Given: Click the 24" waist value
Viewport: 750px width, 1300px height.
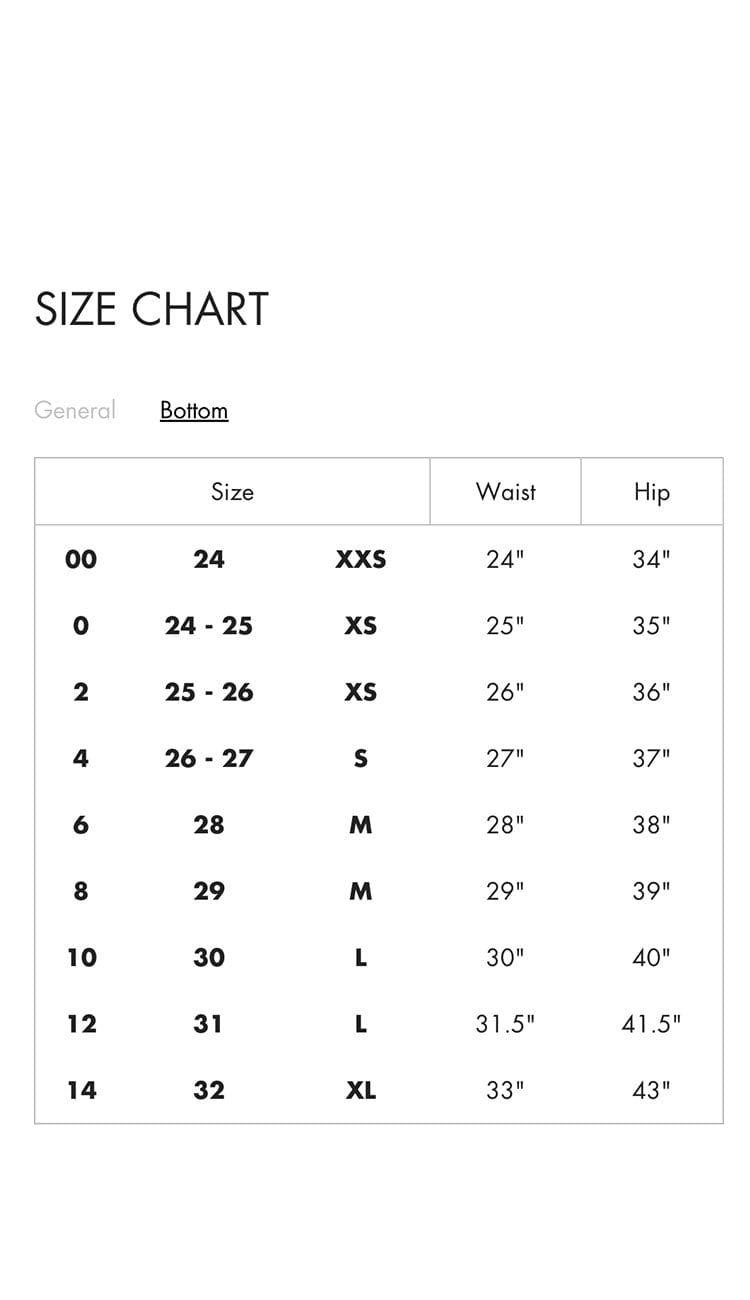Looking at the screenshot, I should point(504,559).
